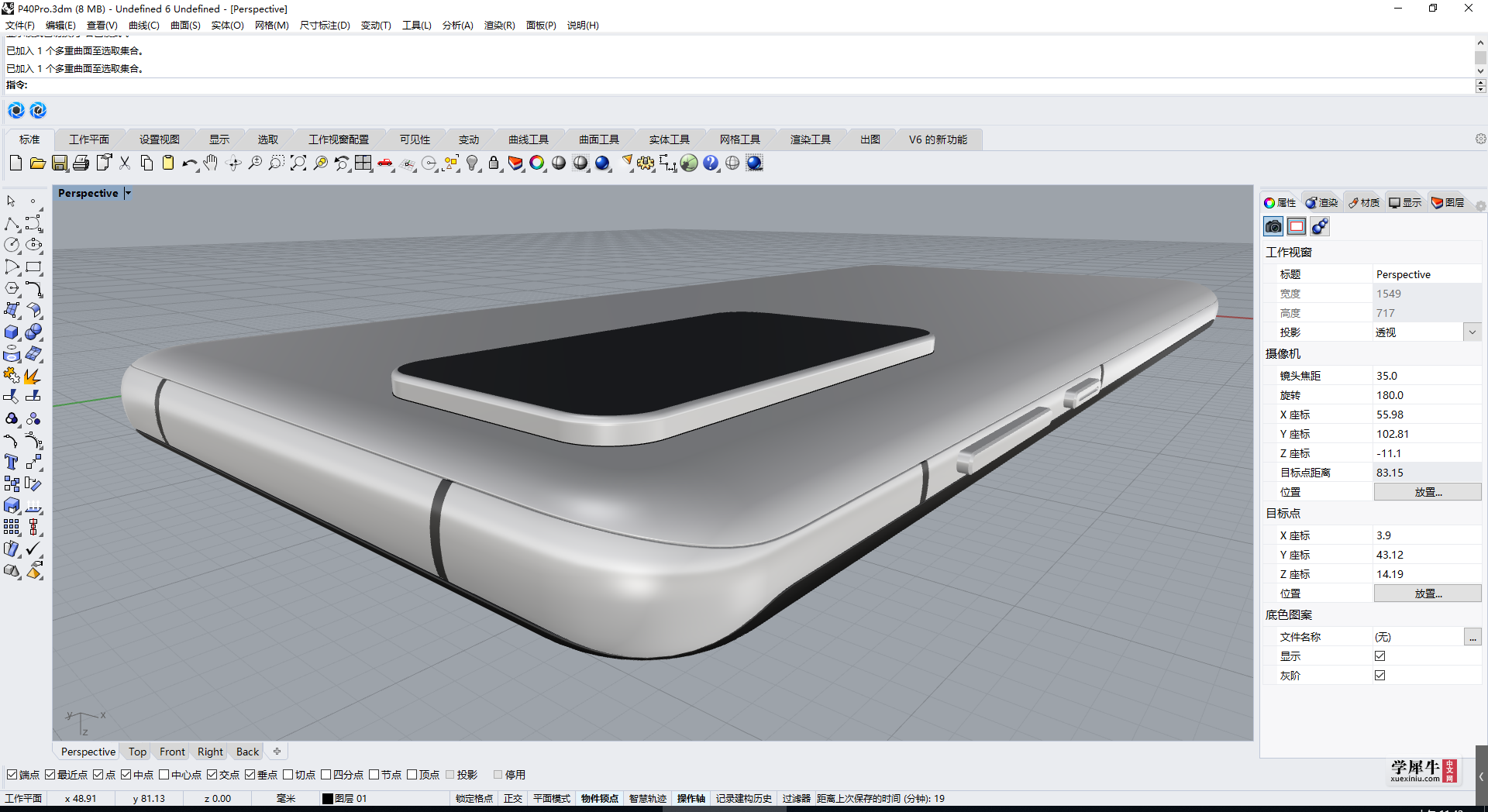Select the Text object tool (T icon)
Screen dimensions: 1488x812
pos(12,463)
